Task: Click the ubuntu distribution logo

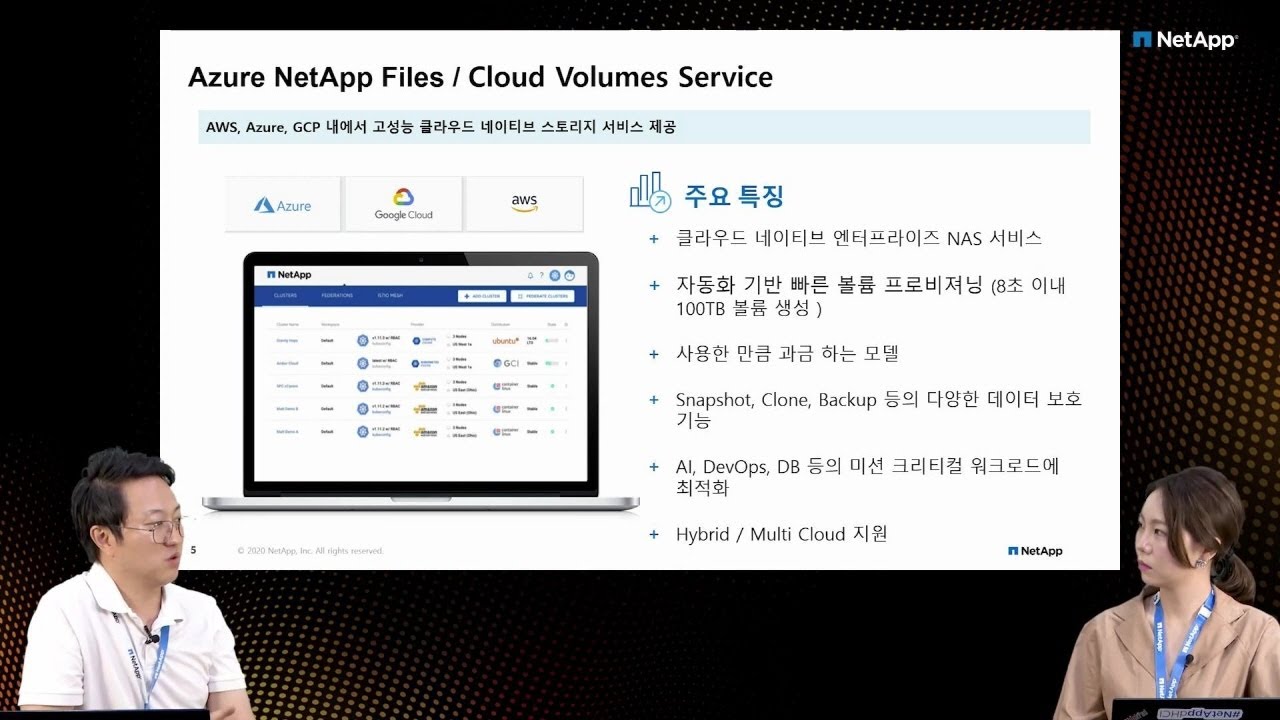Action: 507,340
